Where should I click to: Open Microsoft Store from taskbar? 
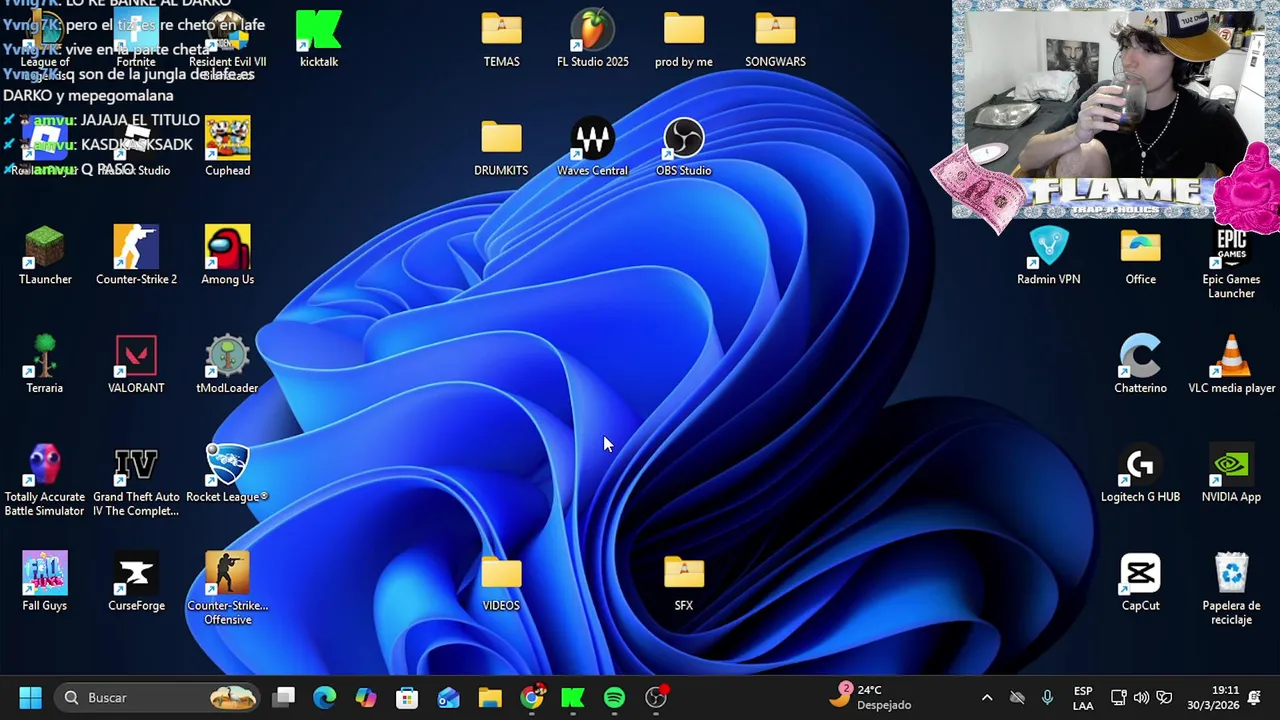[407, 698]
